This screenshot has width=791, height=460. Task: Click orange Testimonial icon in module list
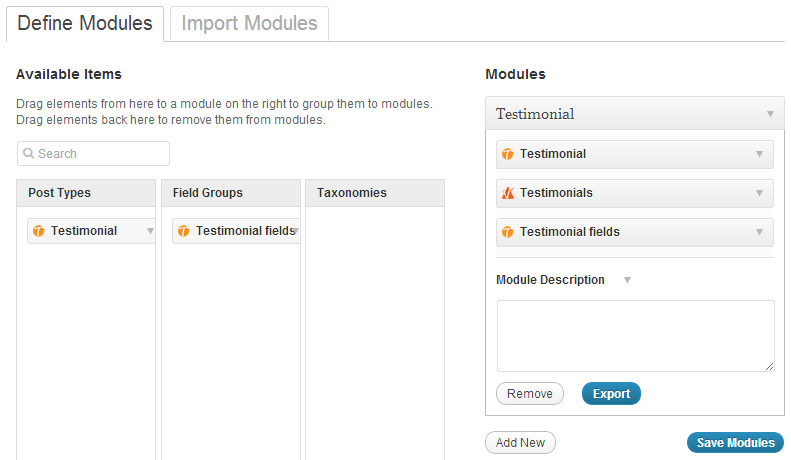(508, 154)
